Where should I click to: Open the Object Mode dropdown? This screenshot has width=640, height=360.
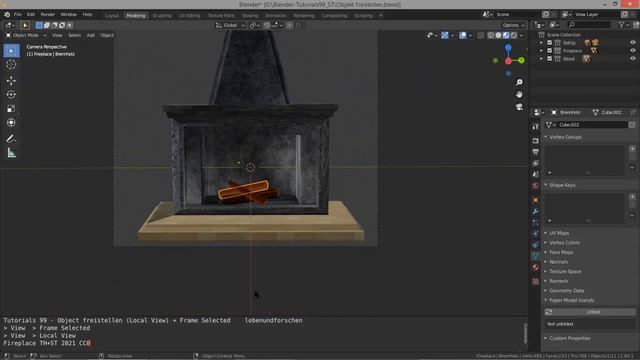tap(25, 36)
